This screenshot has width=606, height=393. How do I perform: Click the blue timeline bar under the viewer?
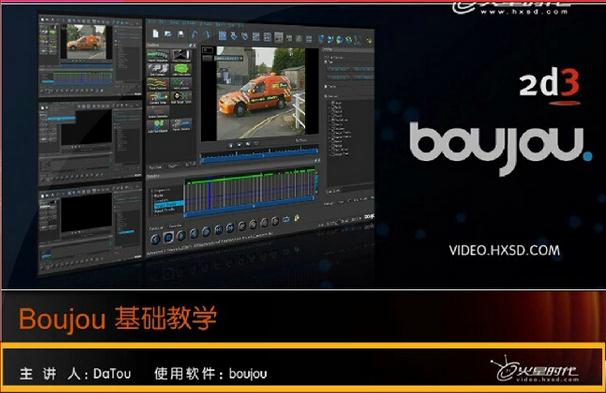coord(259,155)
